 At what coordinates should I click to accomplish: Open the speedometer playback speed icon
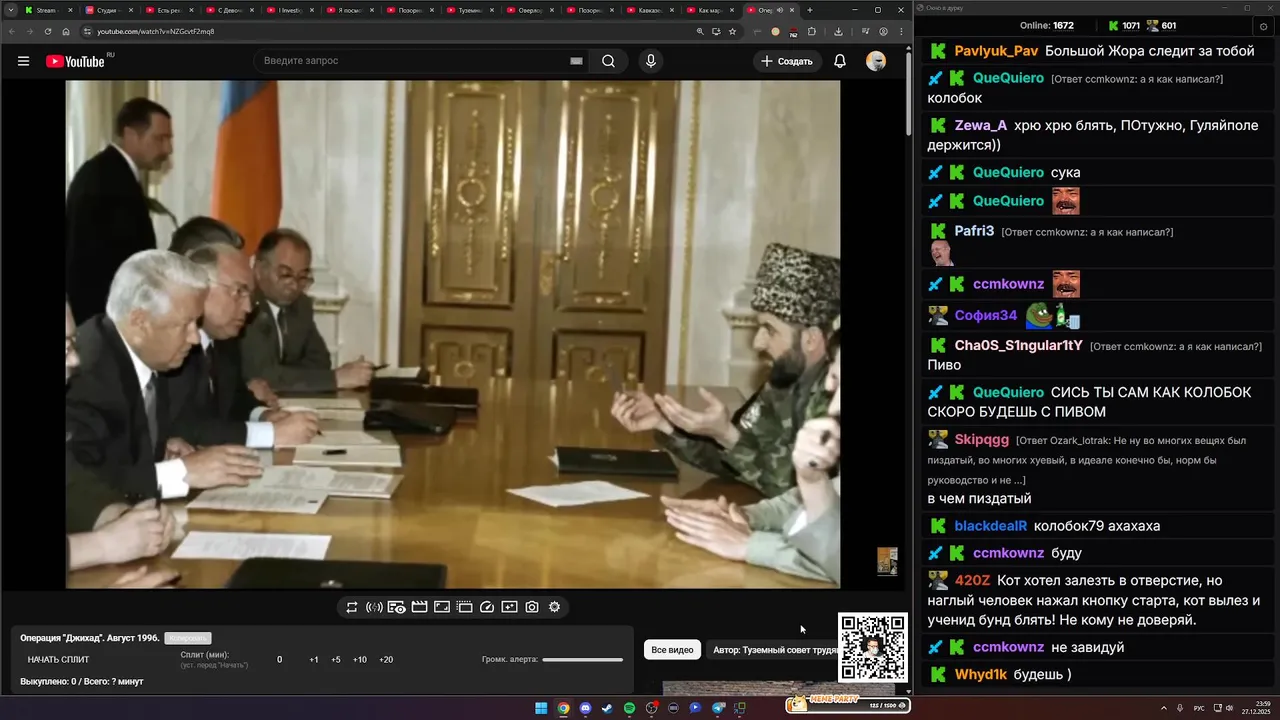pyautogui.click(x=487, y=607)
